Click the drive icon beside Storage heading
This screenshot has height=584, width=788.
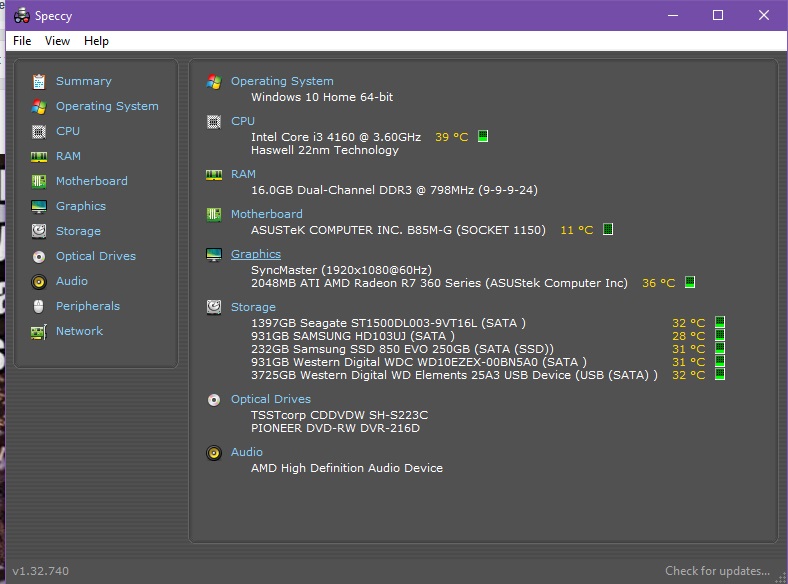tap(214, 307)
